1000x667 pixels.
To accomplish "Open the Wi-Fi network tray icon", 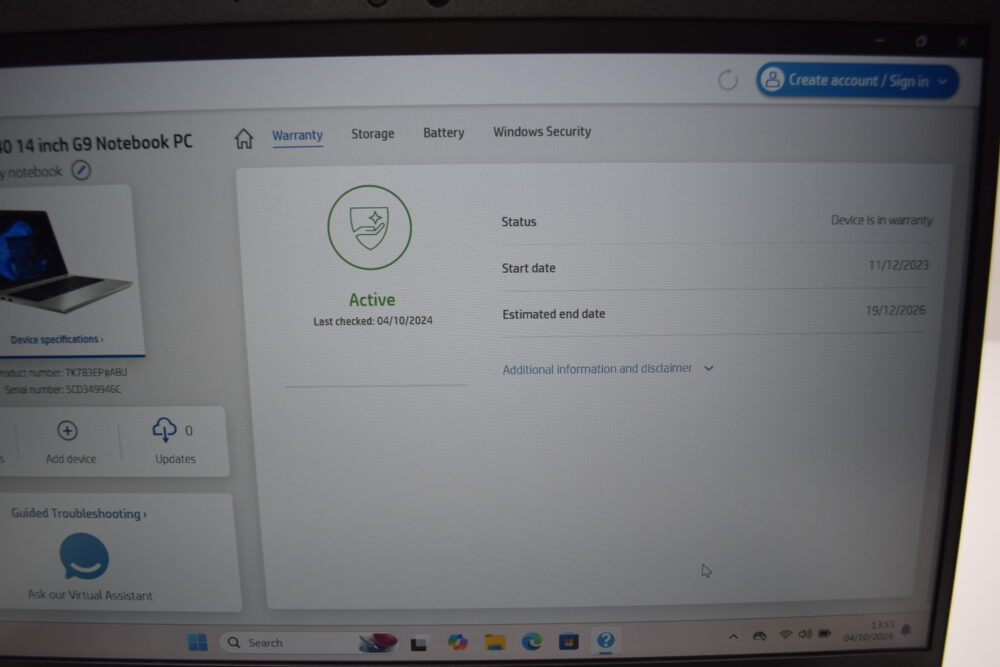I will click(786, 634).
